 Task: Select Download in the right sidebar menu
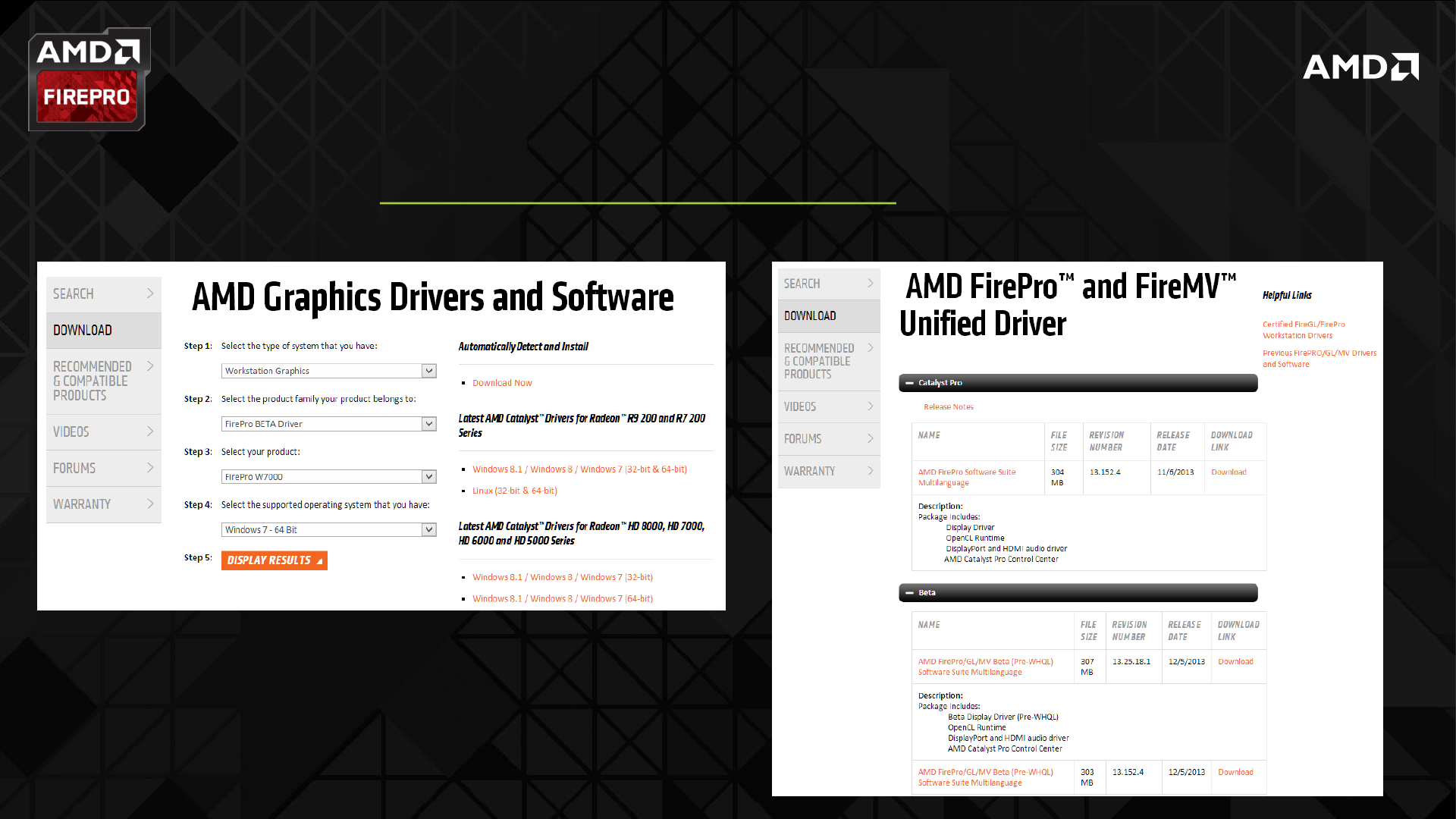click(x=810, y=316)
